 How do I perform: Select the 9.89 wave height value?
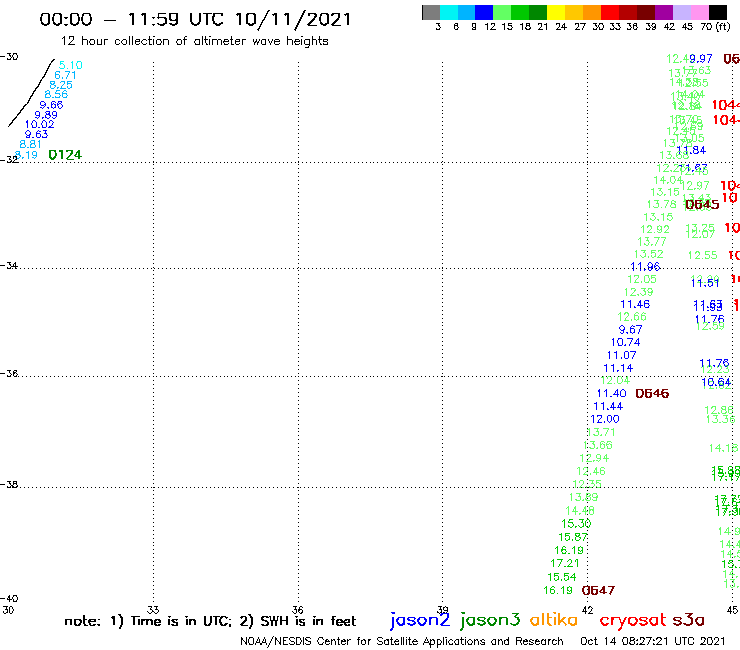tap(46, 115)
